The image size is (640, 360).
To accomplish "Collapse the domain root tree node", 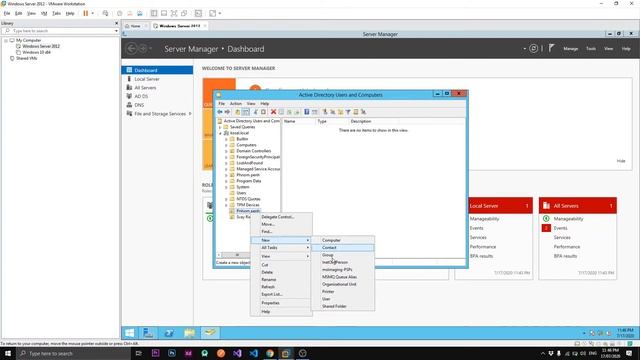I will (x=220, y=133).
